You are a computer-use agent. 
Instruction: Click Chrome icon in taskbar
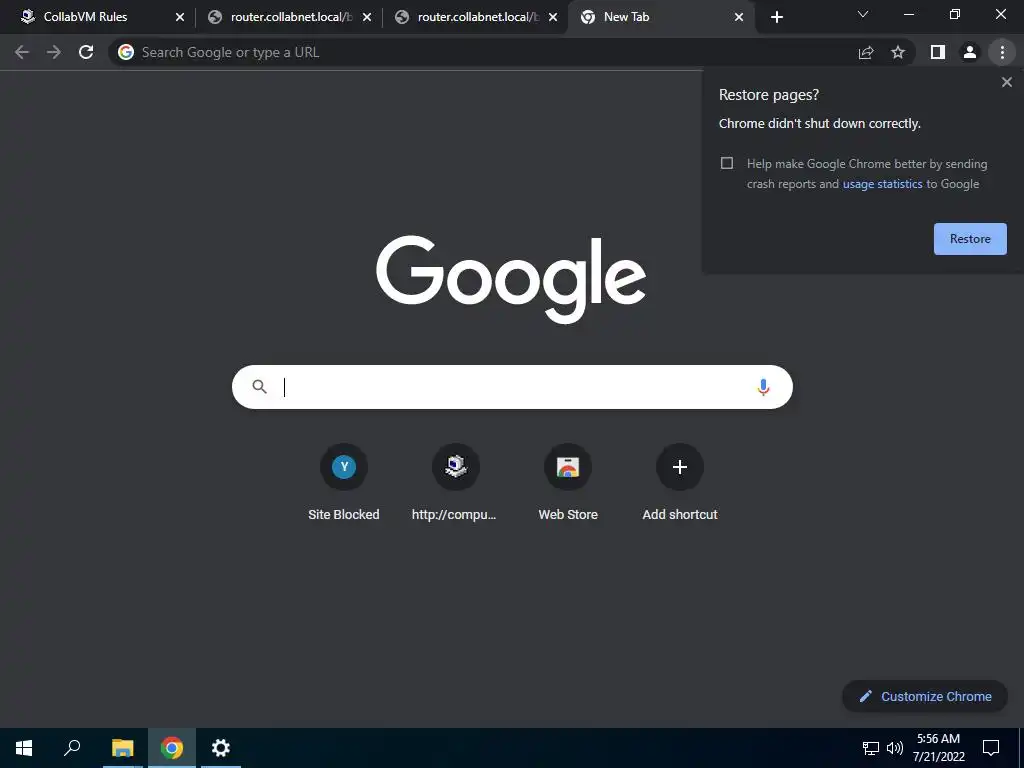point(172,748)
